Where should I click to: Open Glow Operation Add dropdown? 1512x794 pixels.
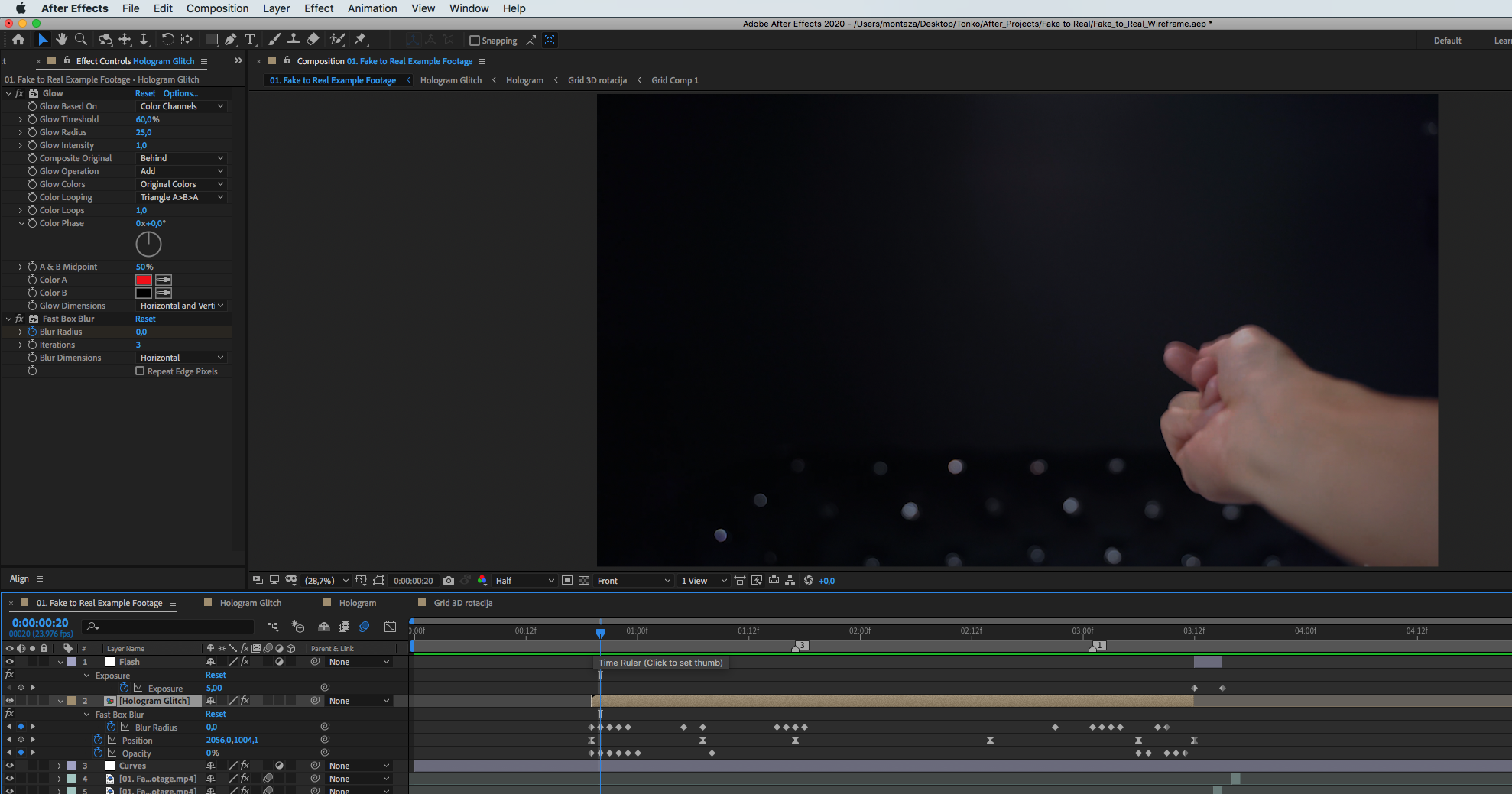182,171
